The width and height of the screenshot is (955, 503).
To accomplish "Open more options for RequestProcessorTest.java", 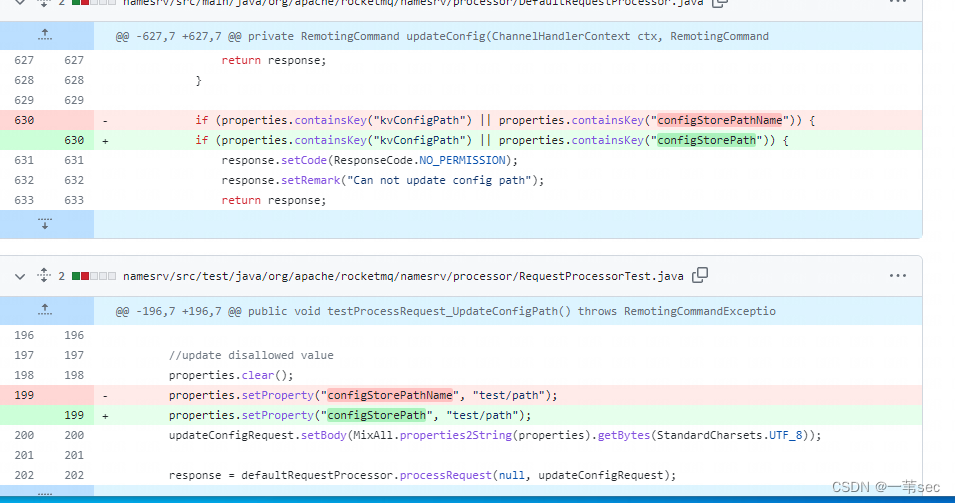I will tap(898, 276).
